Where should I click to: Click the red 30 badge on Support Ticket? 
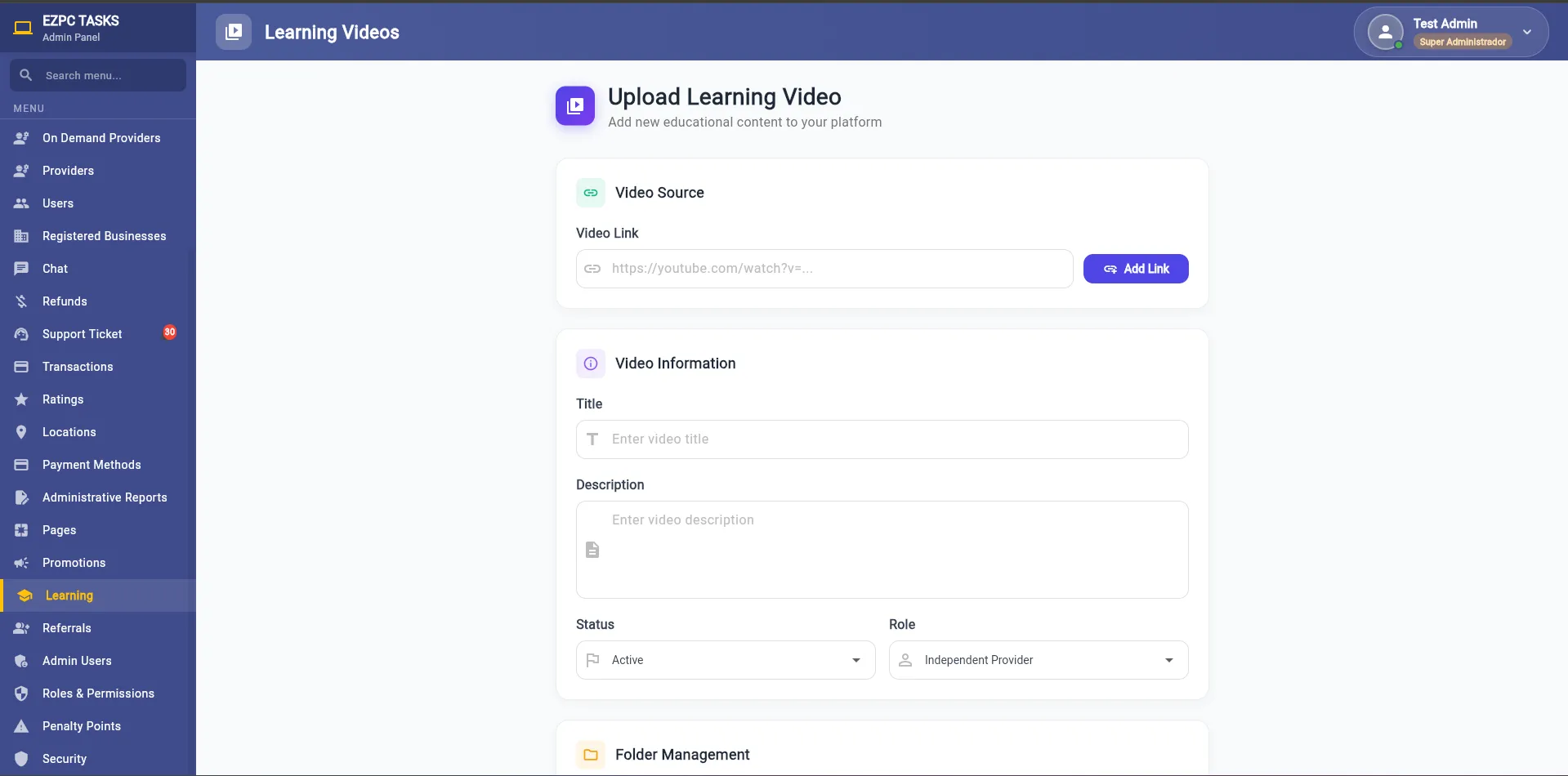(170, 332)
